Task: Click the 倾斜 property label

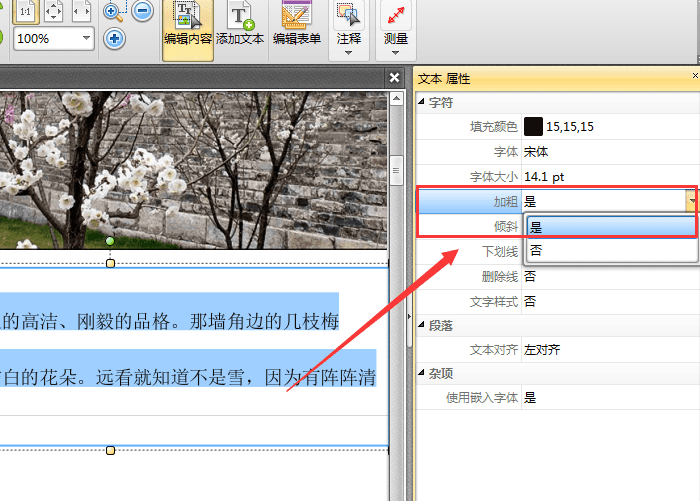Action: pos(505,227)
